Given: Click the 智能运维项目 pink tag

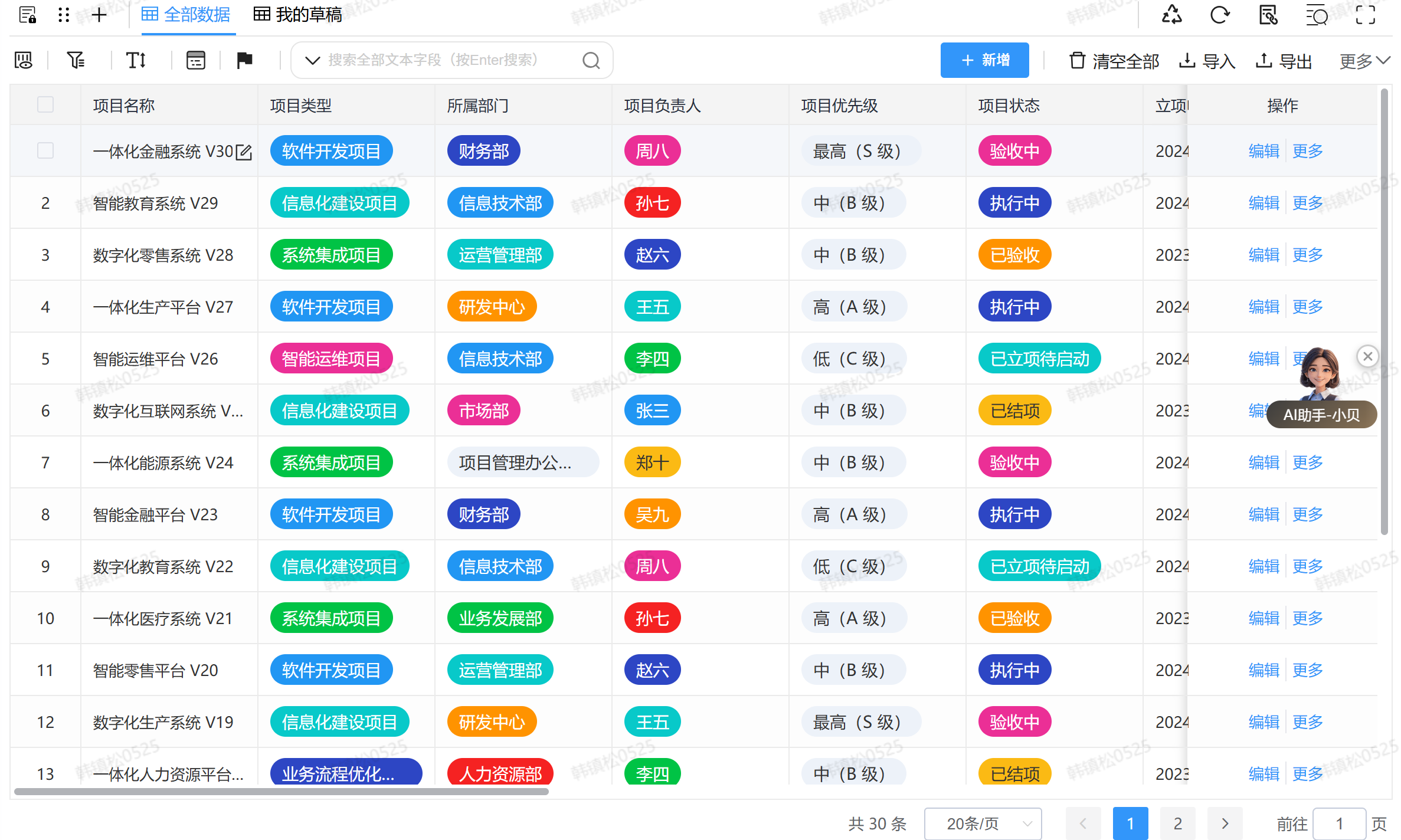Looking at the screenshot, I should pos(331,359).
